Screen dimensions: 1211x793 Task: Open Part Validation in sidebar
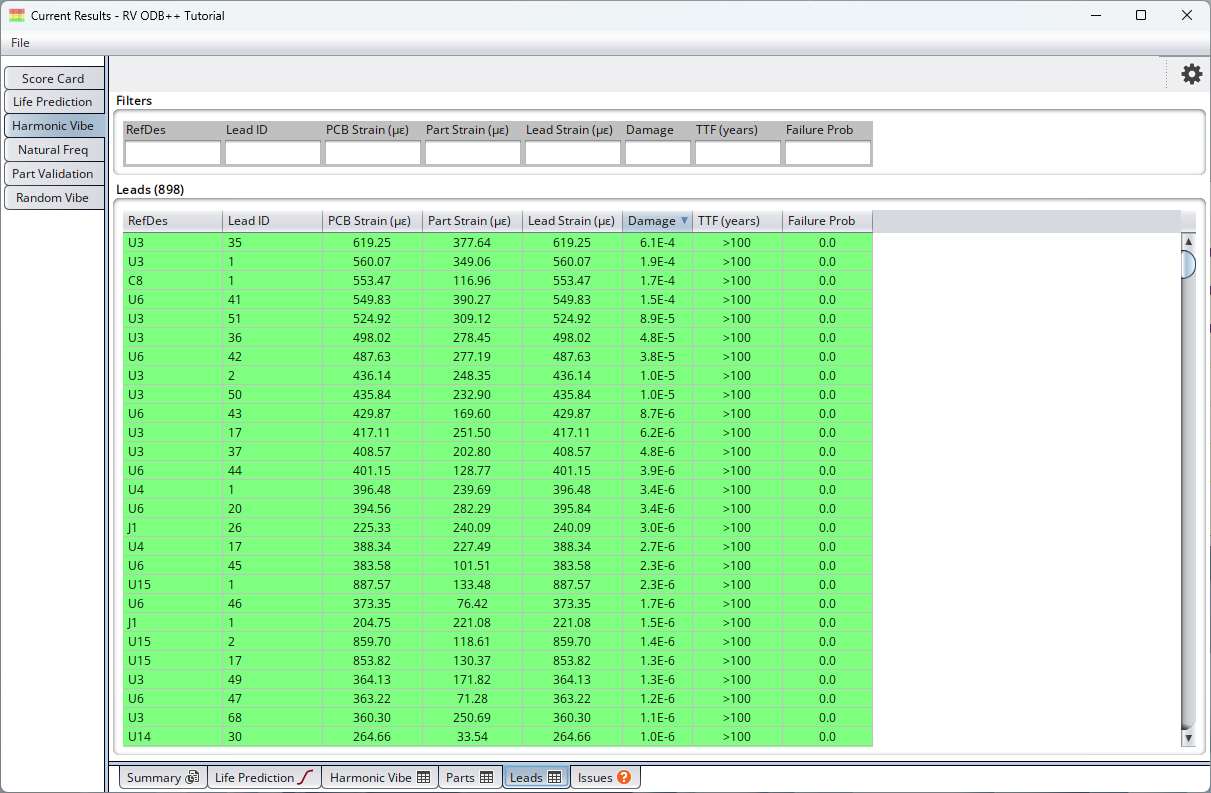point(53,174)
